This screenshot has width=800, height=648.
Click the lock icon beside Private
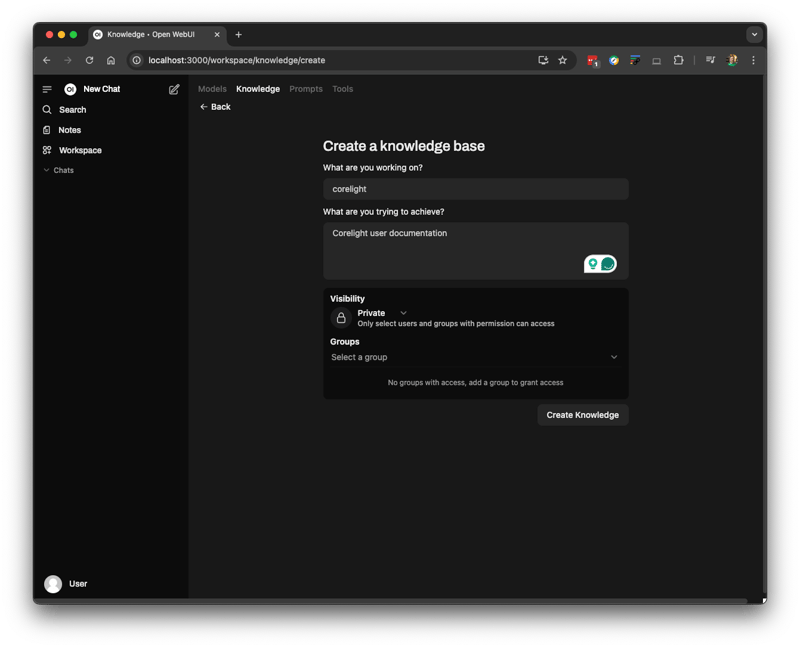click(341, 318)
